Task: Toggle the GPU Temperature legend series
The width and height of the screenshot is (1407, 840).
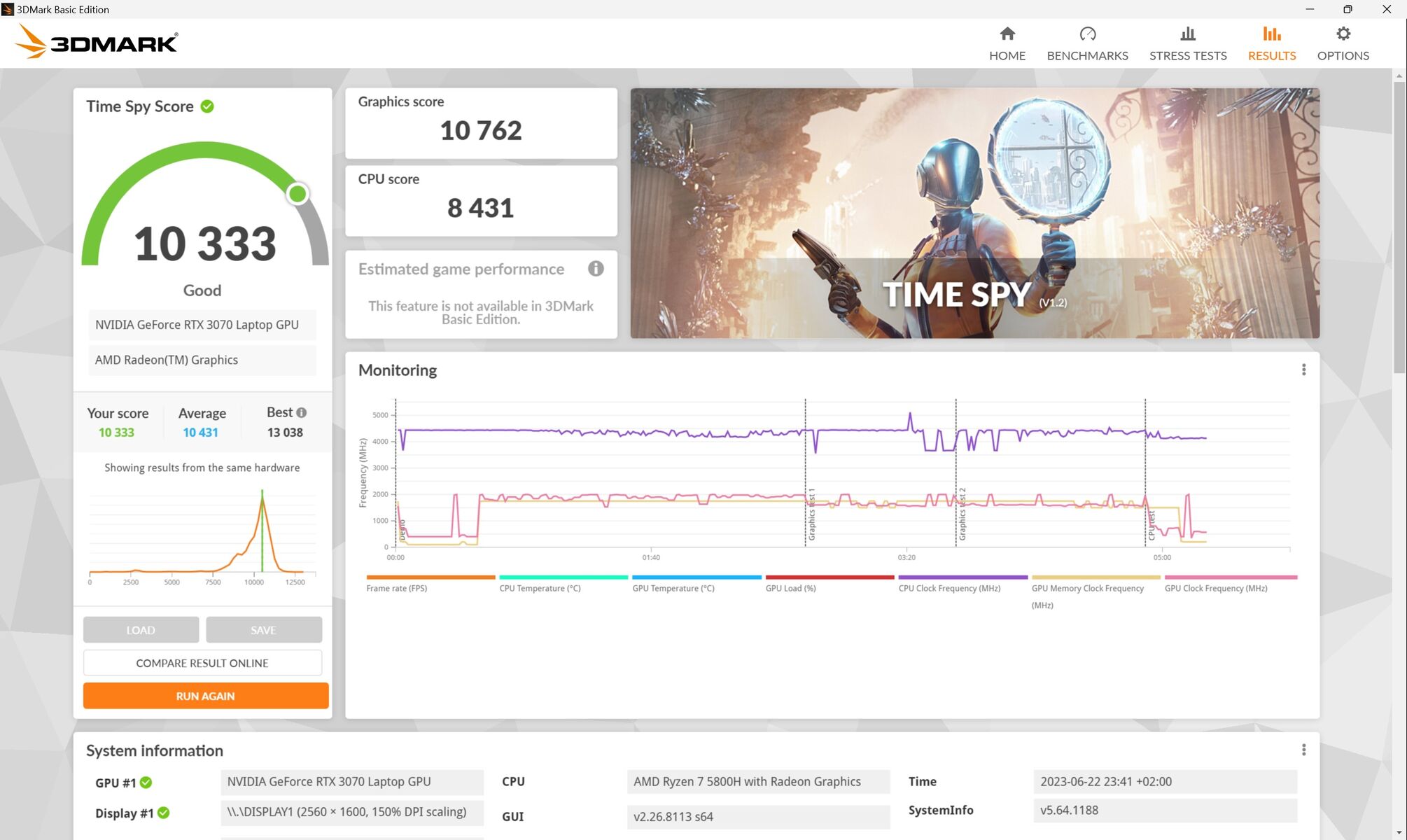Action: 696,583
